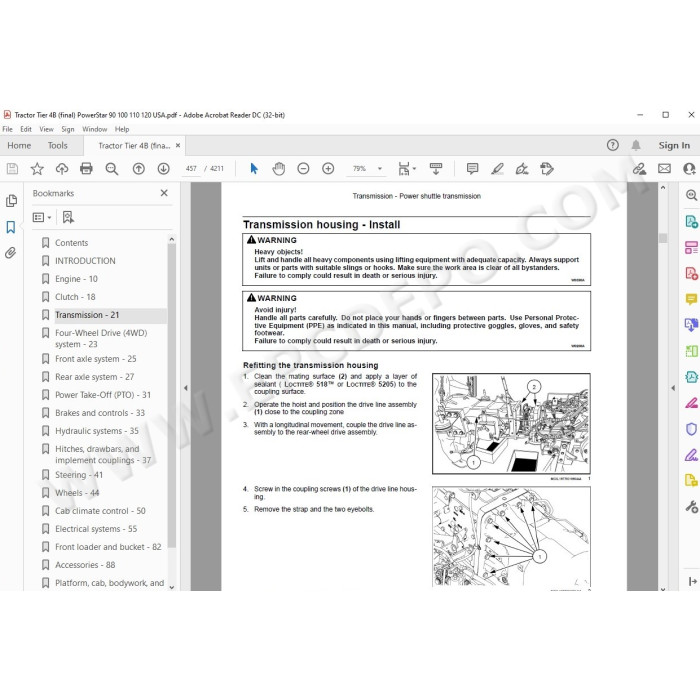Screen dimensions: 700x700
Task: Activate the Hand pan tool
Action: 279,169
